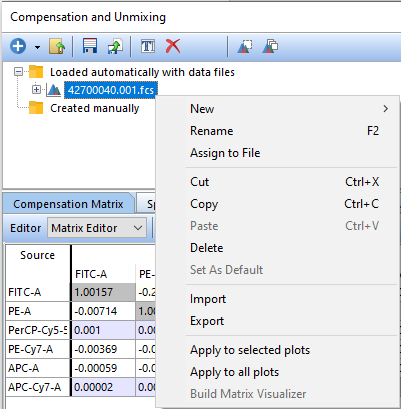
Task: Choose Cut from the context menu
Action: pos(277,182)
